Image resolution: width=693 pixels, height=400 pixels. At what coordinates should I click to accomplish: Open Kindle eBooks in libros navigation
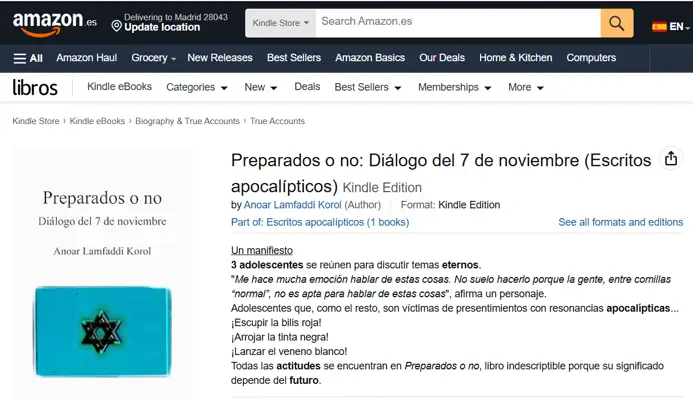(x=119, y=87)
